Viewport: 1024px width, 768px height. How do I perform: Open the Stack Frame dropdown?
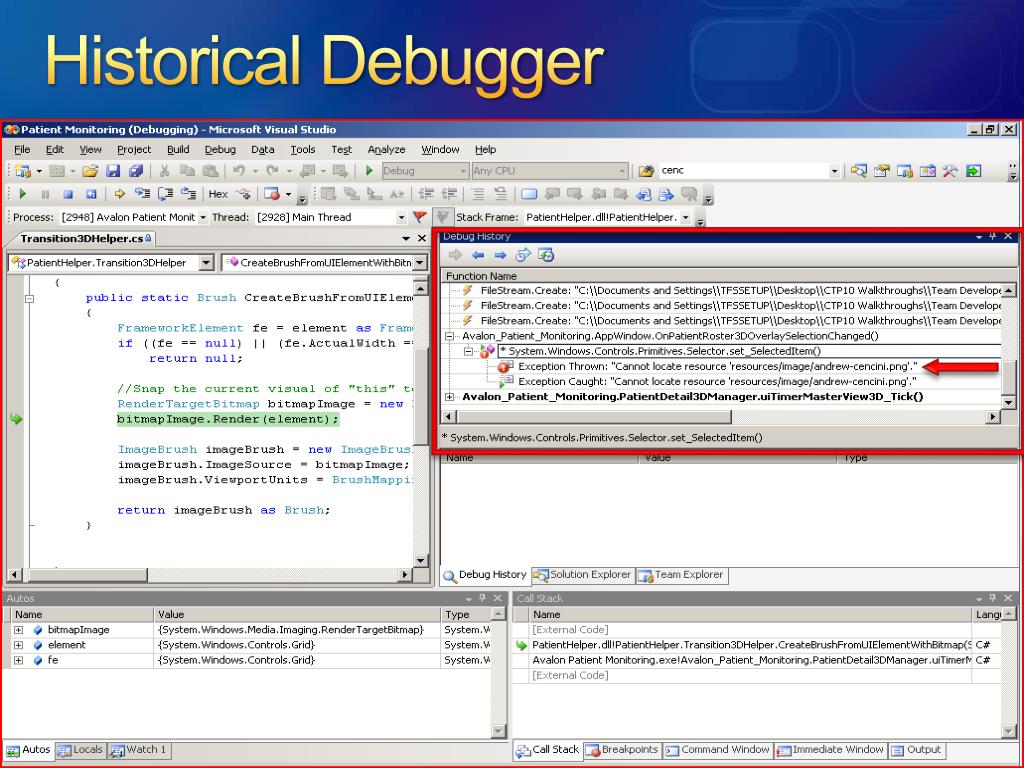click(x=686, y=217)
